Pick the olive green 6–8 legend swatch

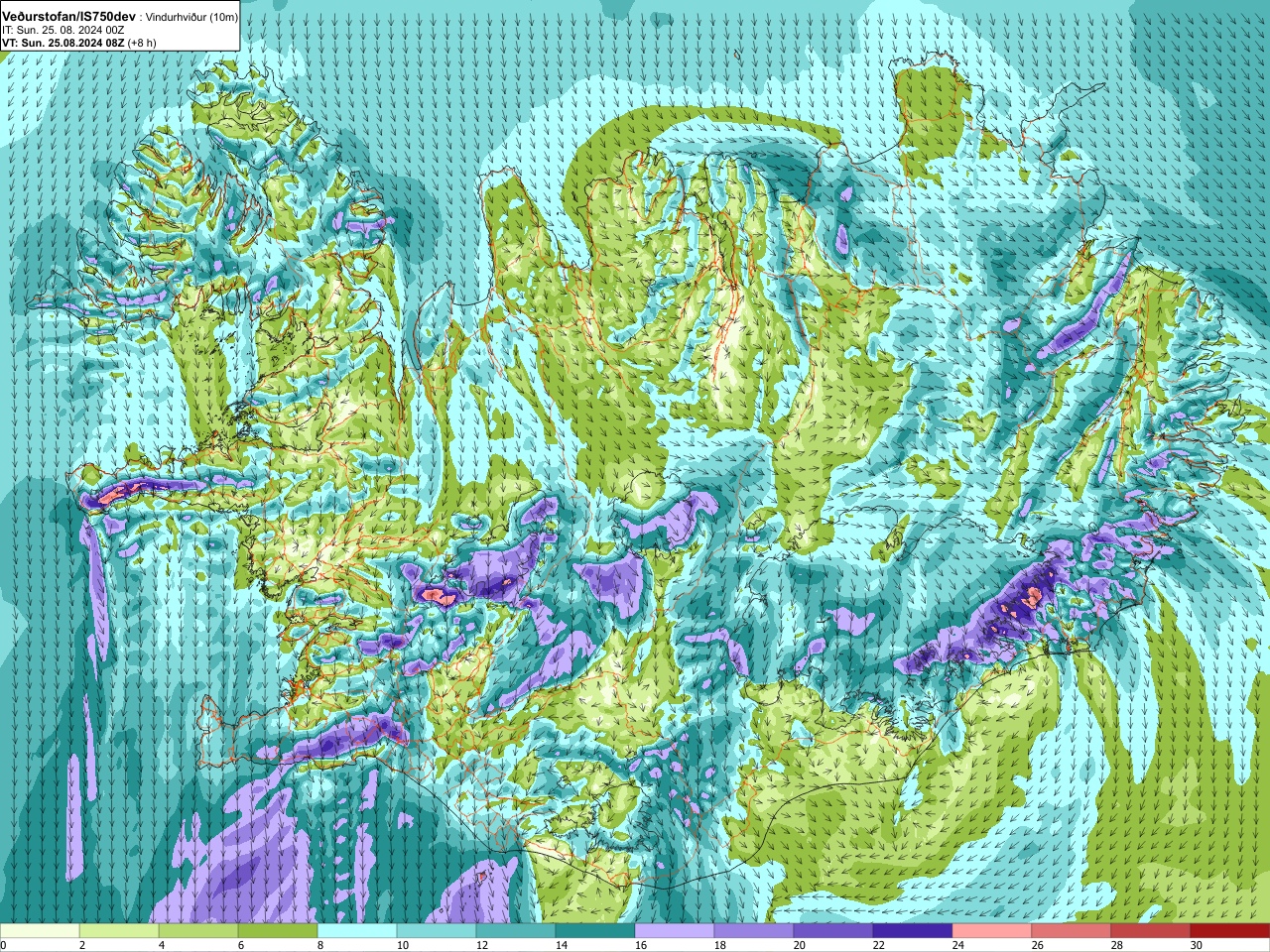tap(278, 931)
